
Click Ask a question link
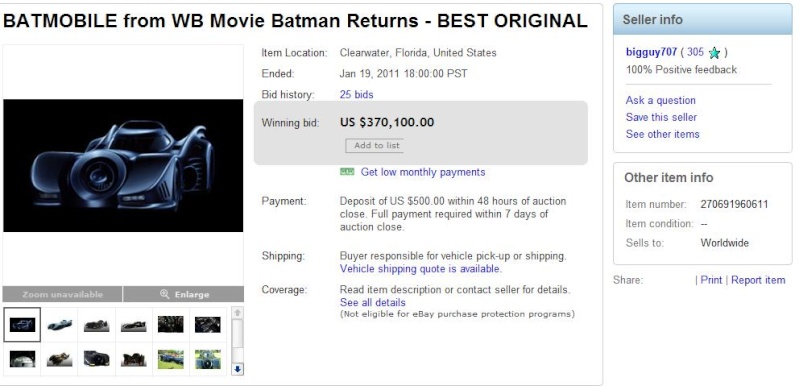tap(660, 100)
